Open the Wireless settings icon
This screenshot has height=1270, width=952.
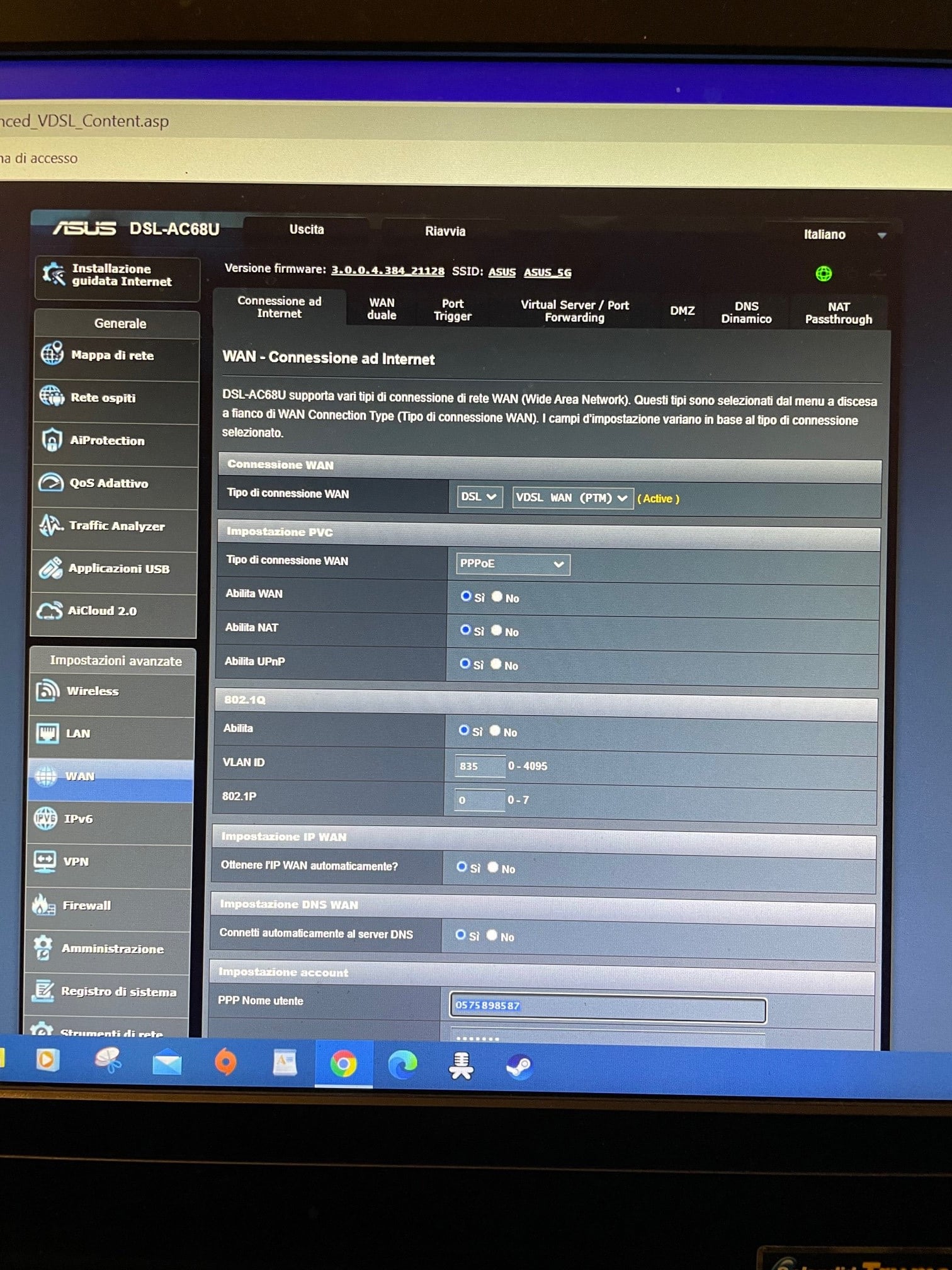[47, 691]
